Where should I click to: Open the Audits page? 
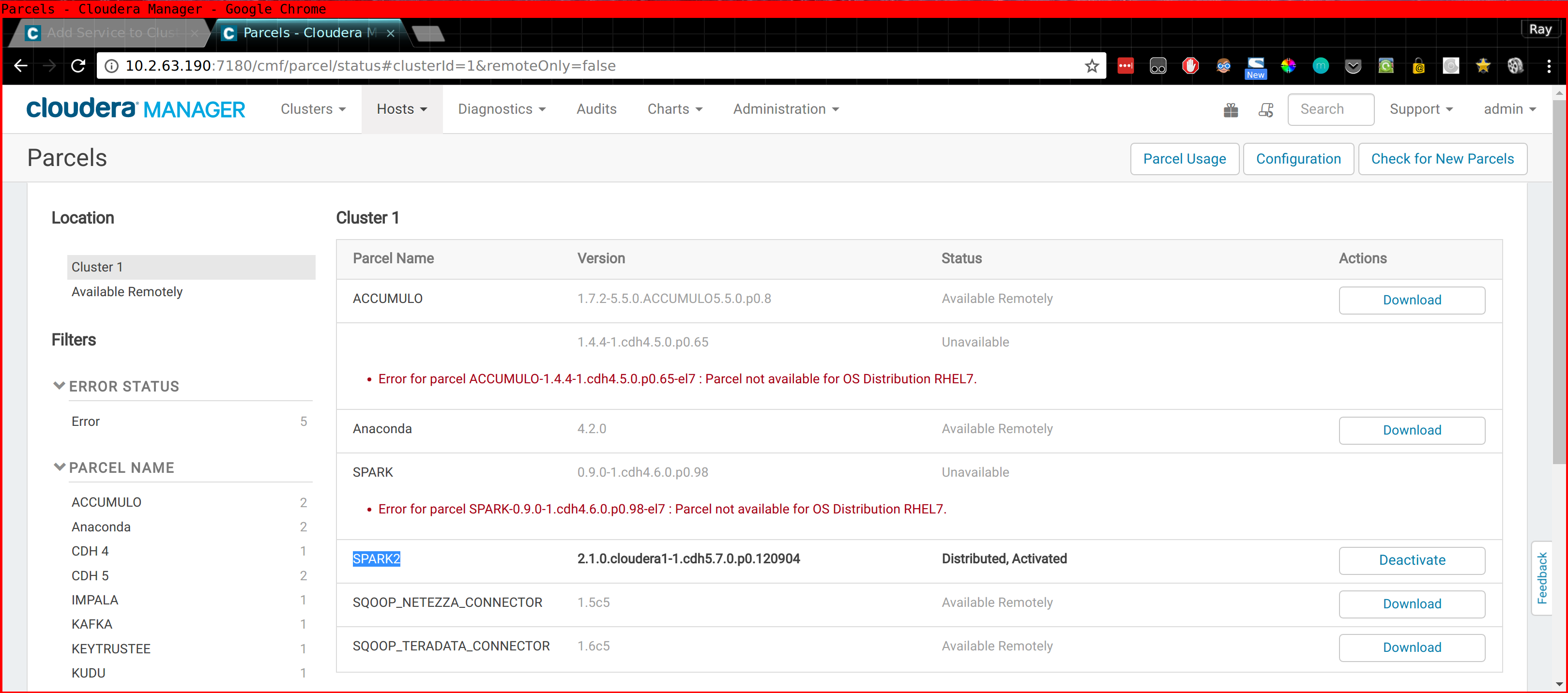click(596, 109)
